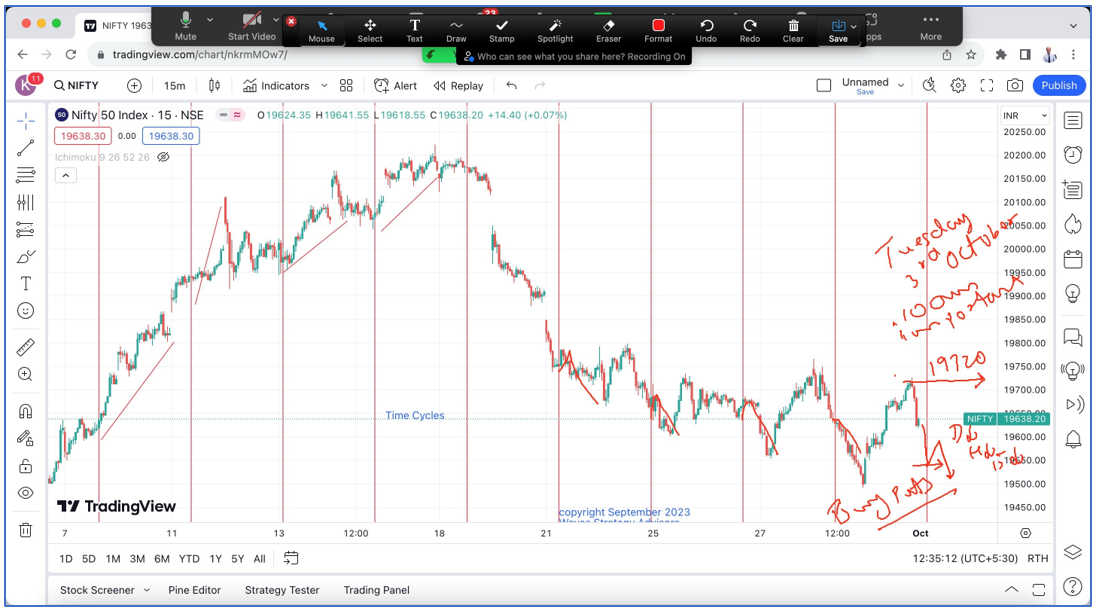
Task: Open candlestick chart type selector
Action: pyautogui.click(x=214, y=86)
